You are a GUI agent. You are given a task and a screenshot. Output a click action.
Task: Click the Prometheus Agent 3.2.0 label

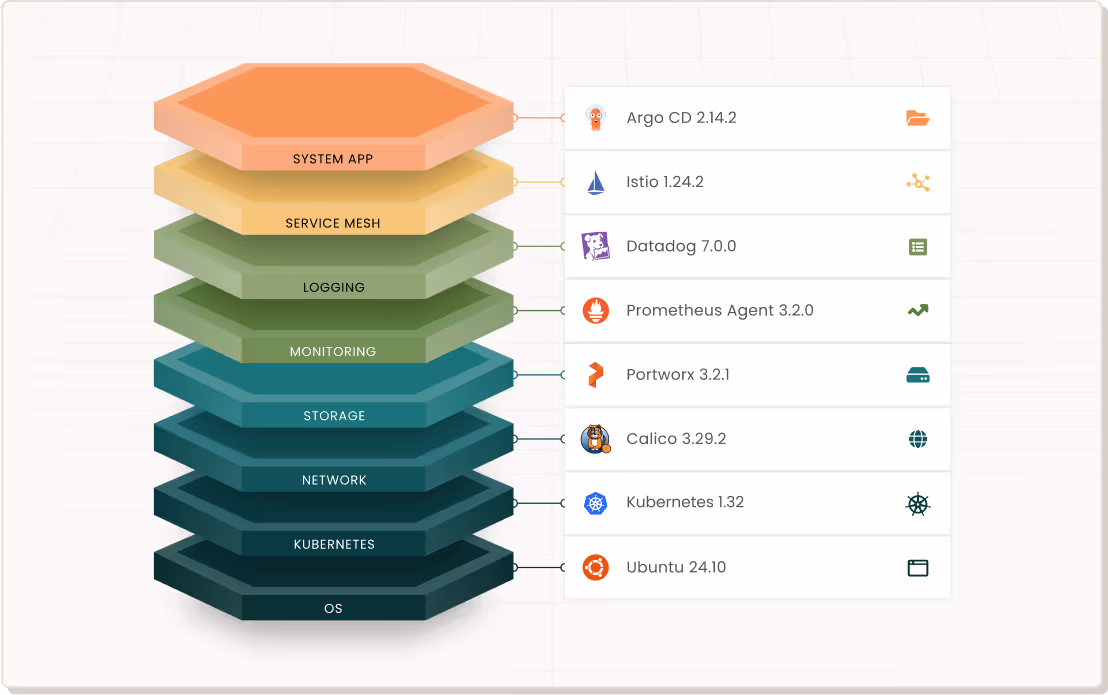[x=720, y=311]
